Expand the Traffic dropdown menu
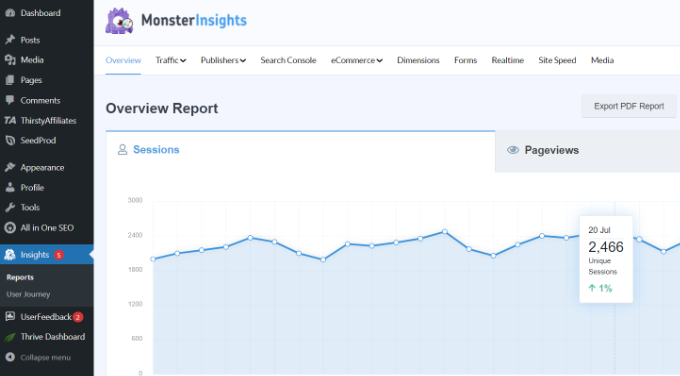 pos(171,60)
